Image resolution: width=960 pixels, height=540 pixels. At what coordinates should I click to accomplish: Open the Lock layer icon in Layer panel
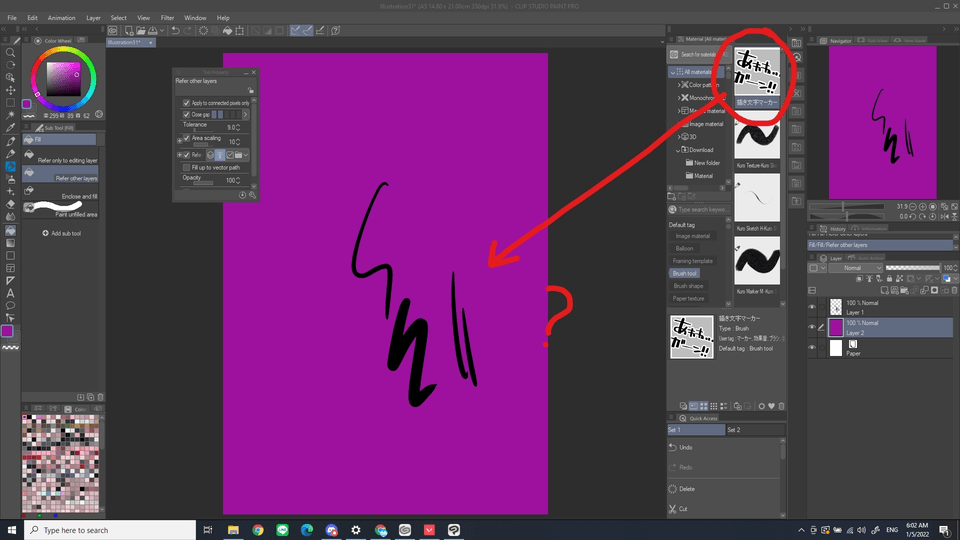(x=890, y=279)
